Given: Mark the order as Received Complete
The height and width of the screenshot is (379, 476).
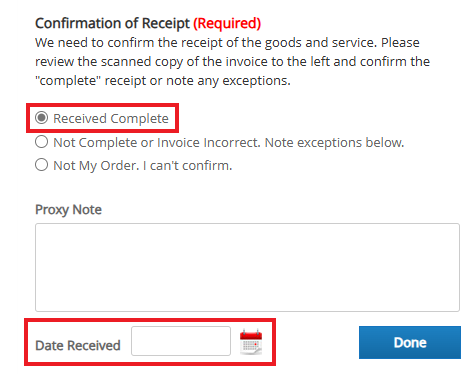Looking at the screenshot, I should (42, 118).
